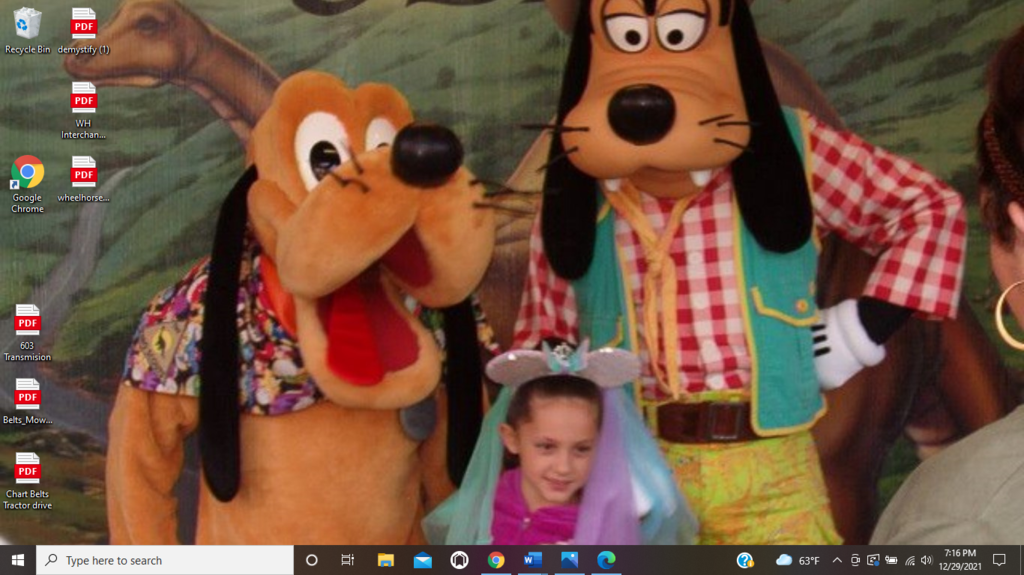
Task: Select the Chart Belts Tractor drive PDF
Action: 27,481
